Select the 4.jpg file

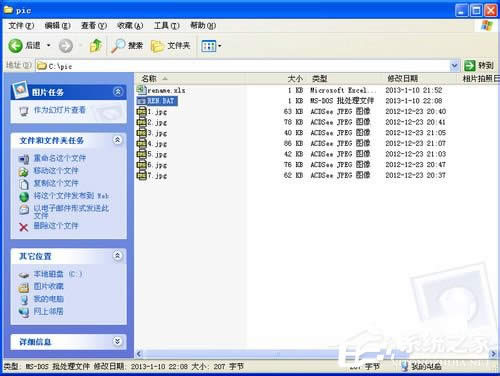[157, 144]
